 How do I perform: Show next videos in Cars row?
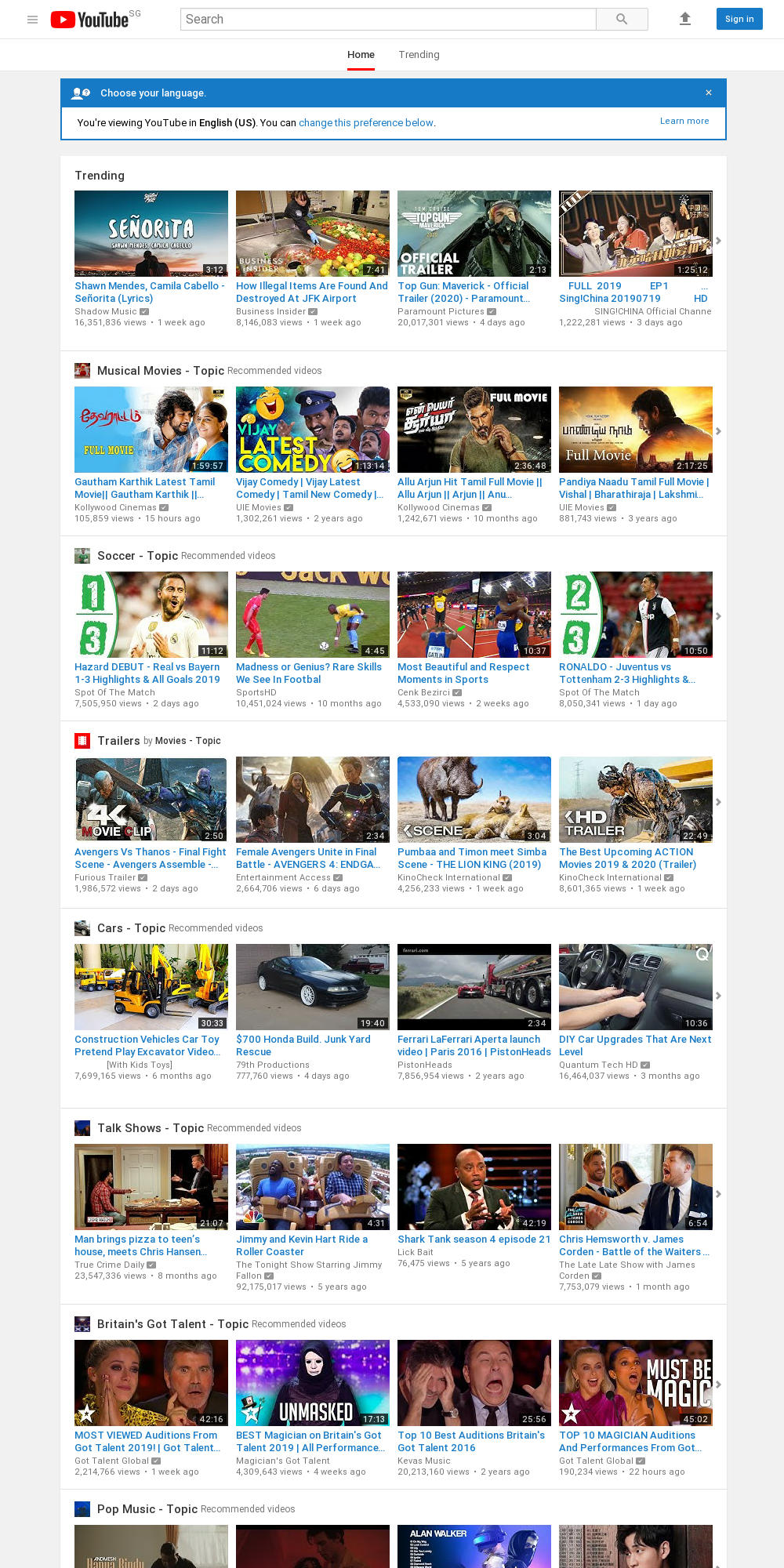(718, 996)
